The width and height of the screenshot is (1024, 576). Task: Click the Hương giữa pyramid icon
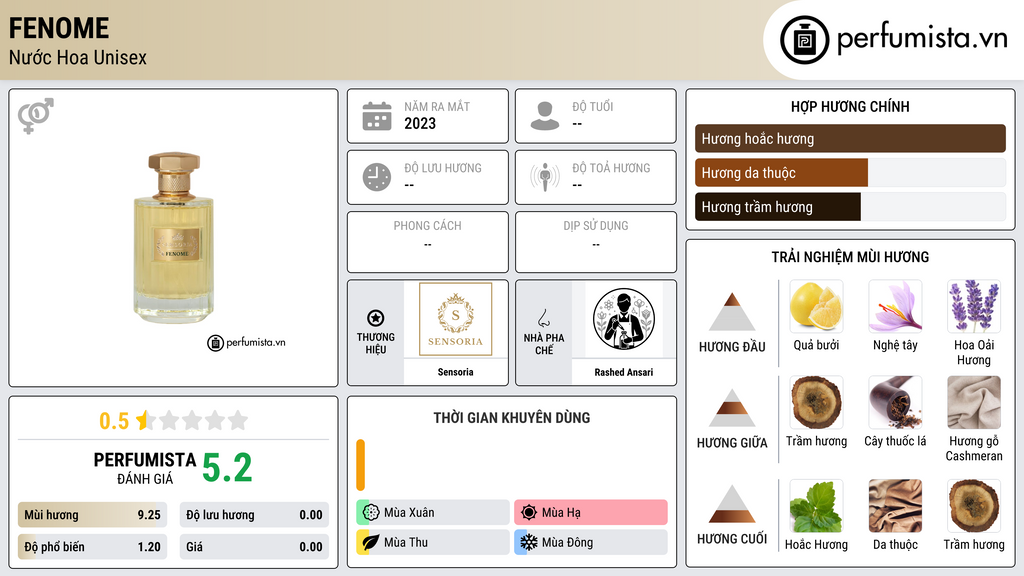pyautogui.click(x=732, y=408)
